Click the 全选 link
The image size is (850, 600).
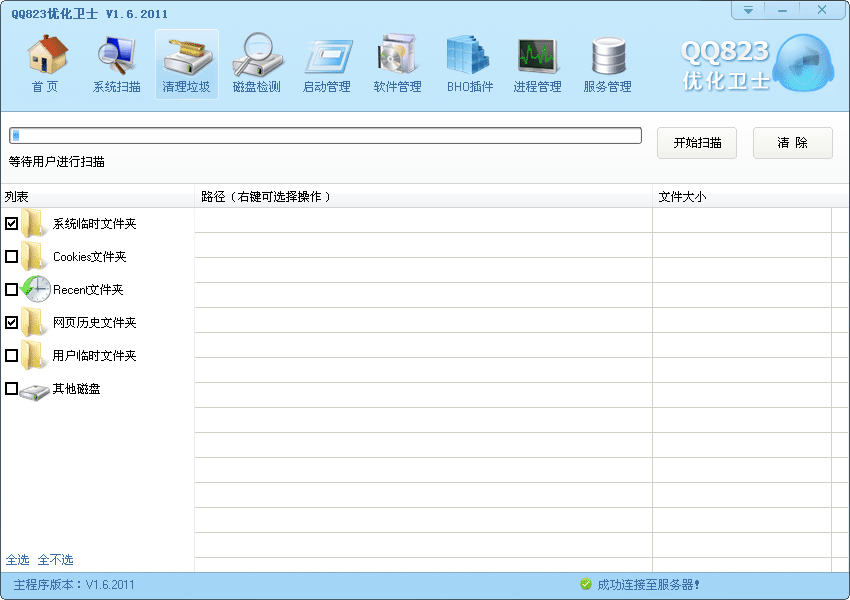tap(17, 559)
